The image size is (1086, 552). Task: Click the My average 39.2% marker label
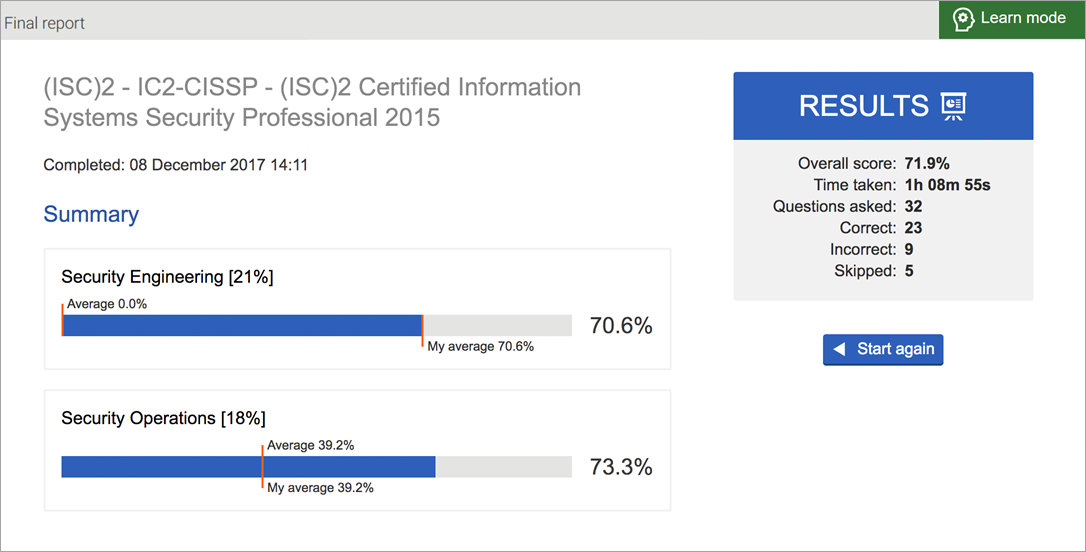pos(320,488)
